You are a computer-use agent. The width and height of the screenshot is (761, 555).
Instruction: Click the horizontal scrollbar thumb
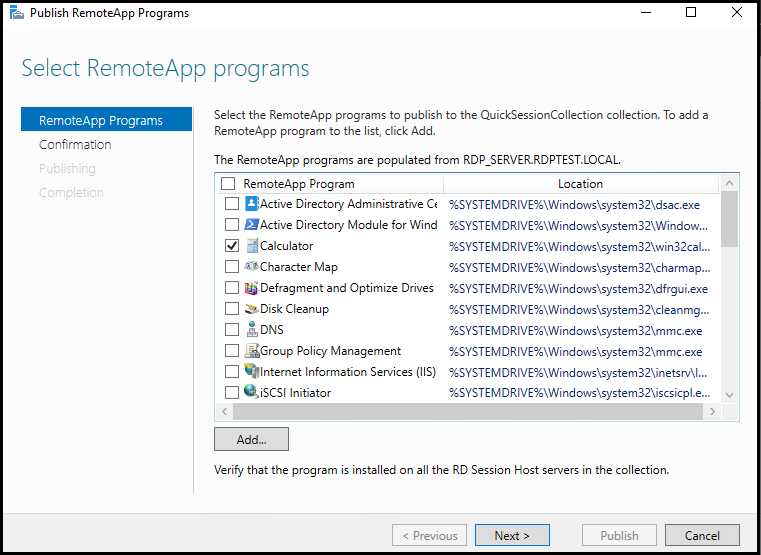[468, 412]
